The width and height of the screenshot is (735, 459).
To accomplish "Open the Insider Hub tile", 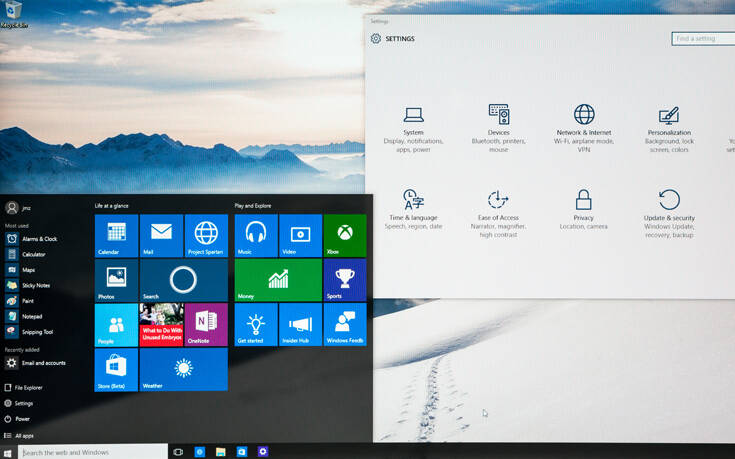I will (300, 325).
